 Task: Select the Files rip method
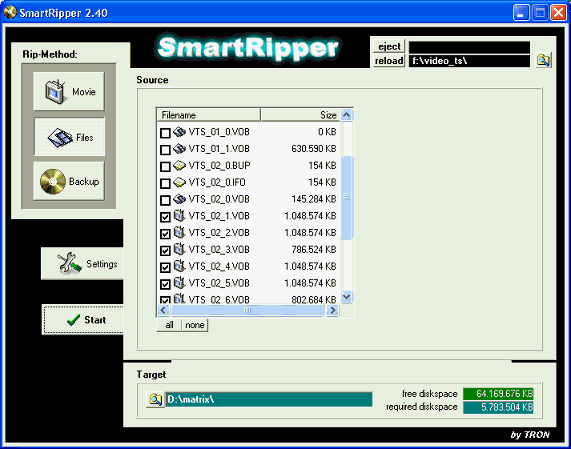[69, 137]
